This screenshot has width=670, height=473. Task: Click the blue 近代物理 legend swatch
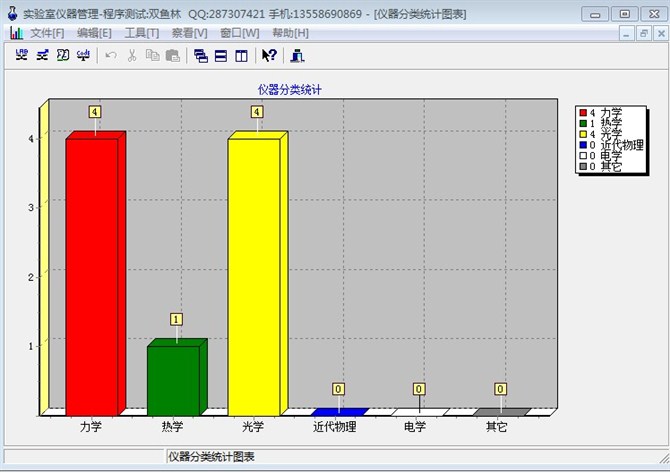583,145
